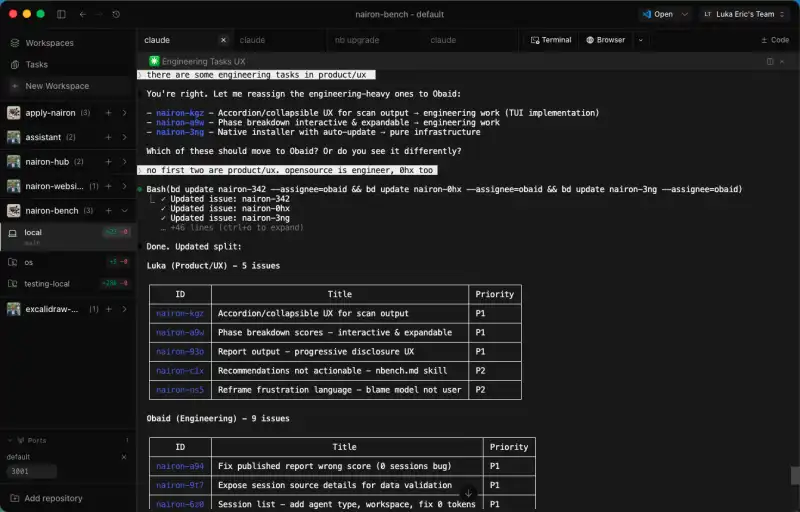
Task: Close the Engineering Tasks UX pane
Action: point(782,61)
